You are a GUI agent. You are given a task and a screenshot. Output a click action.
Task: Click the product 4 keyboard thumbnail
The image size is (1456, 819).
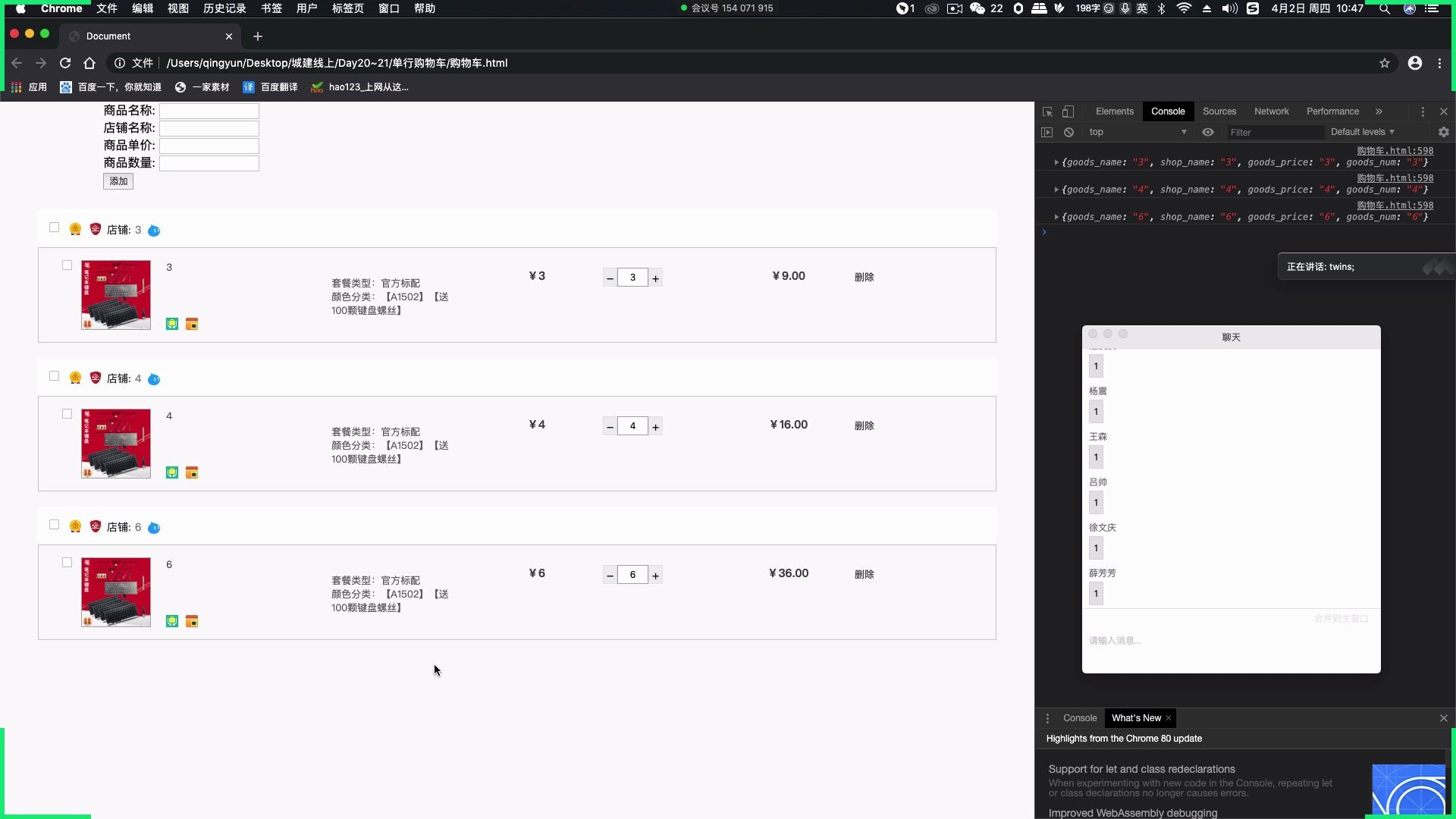pyautogui.click(x=116, y=444)
